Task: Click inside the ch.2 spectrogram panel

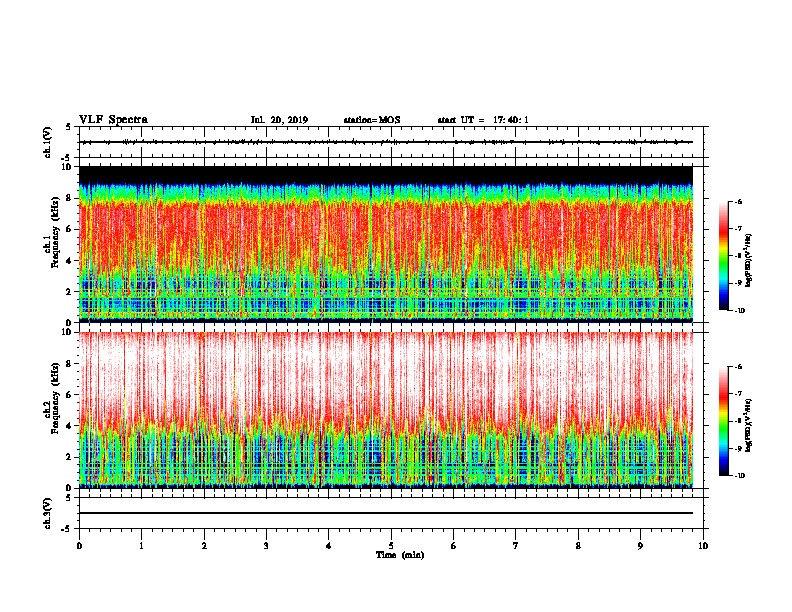Action: pos(386,410)
